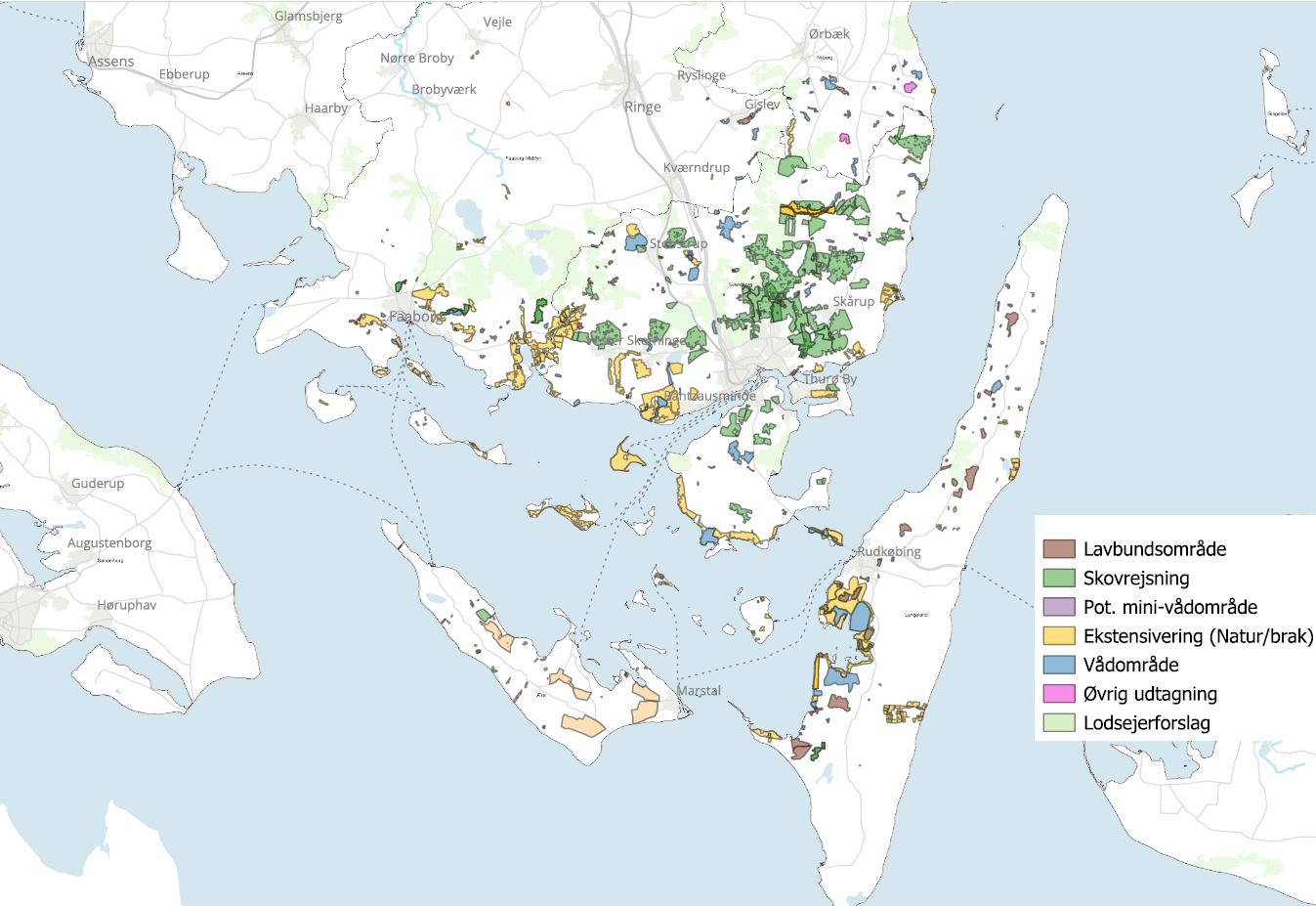The height and width of the screenshot is (906, 1316).
Task: Click the Assens town label
Action: click(111, 62)
